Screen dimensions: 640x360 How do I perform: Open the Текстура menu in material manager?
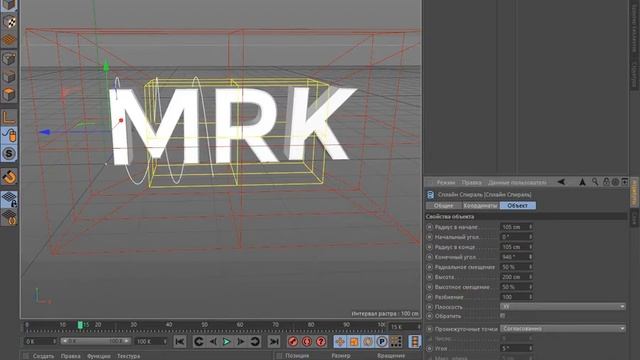(x=129, y=356)
